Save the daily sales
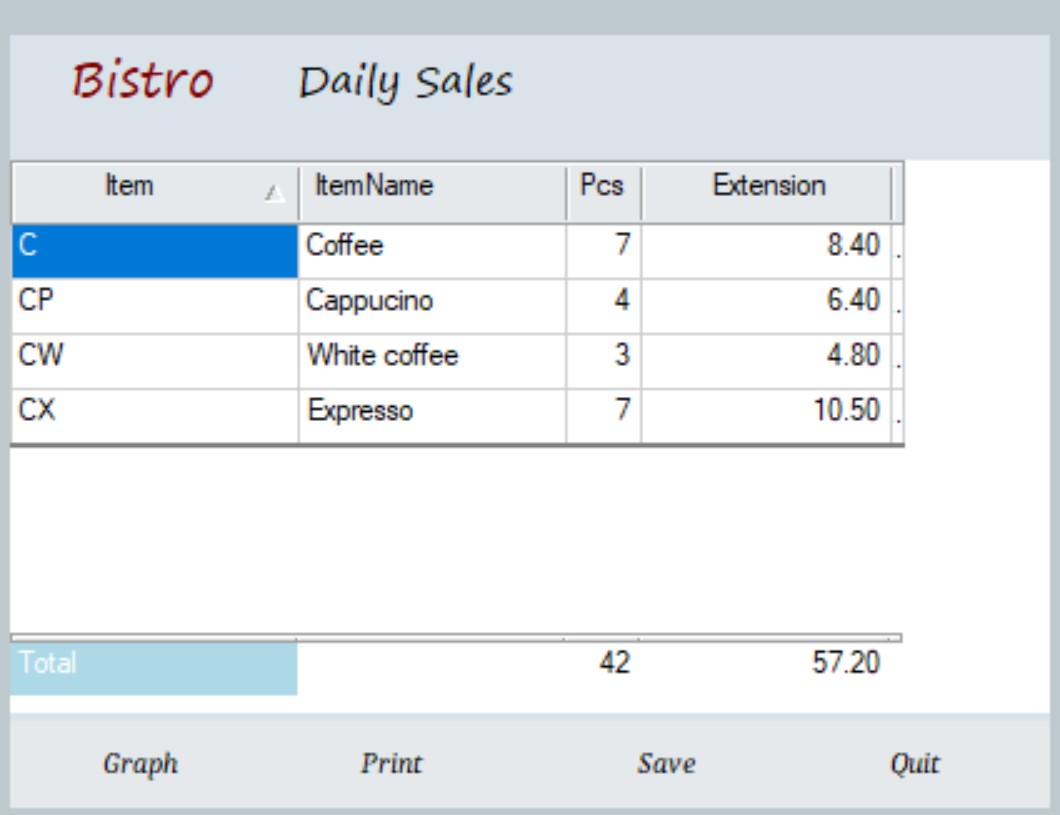 (666, 764)
